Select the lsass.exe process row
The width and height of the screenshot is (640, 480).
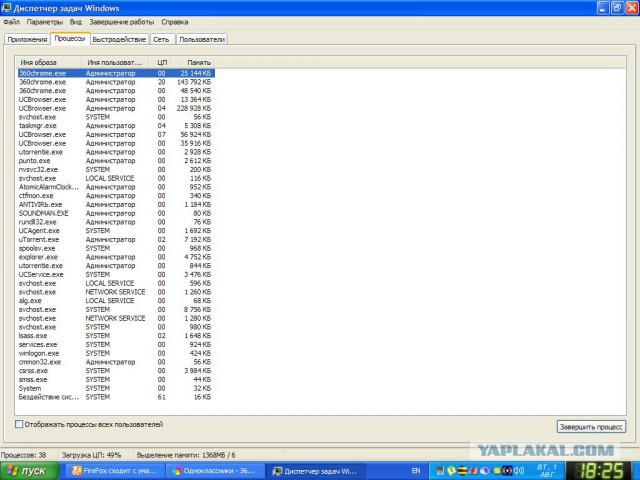(116, 336)
